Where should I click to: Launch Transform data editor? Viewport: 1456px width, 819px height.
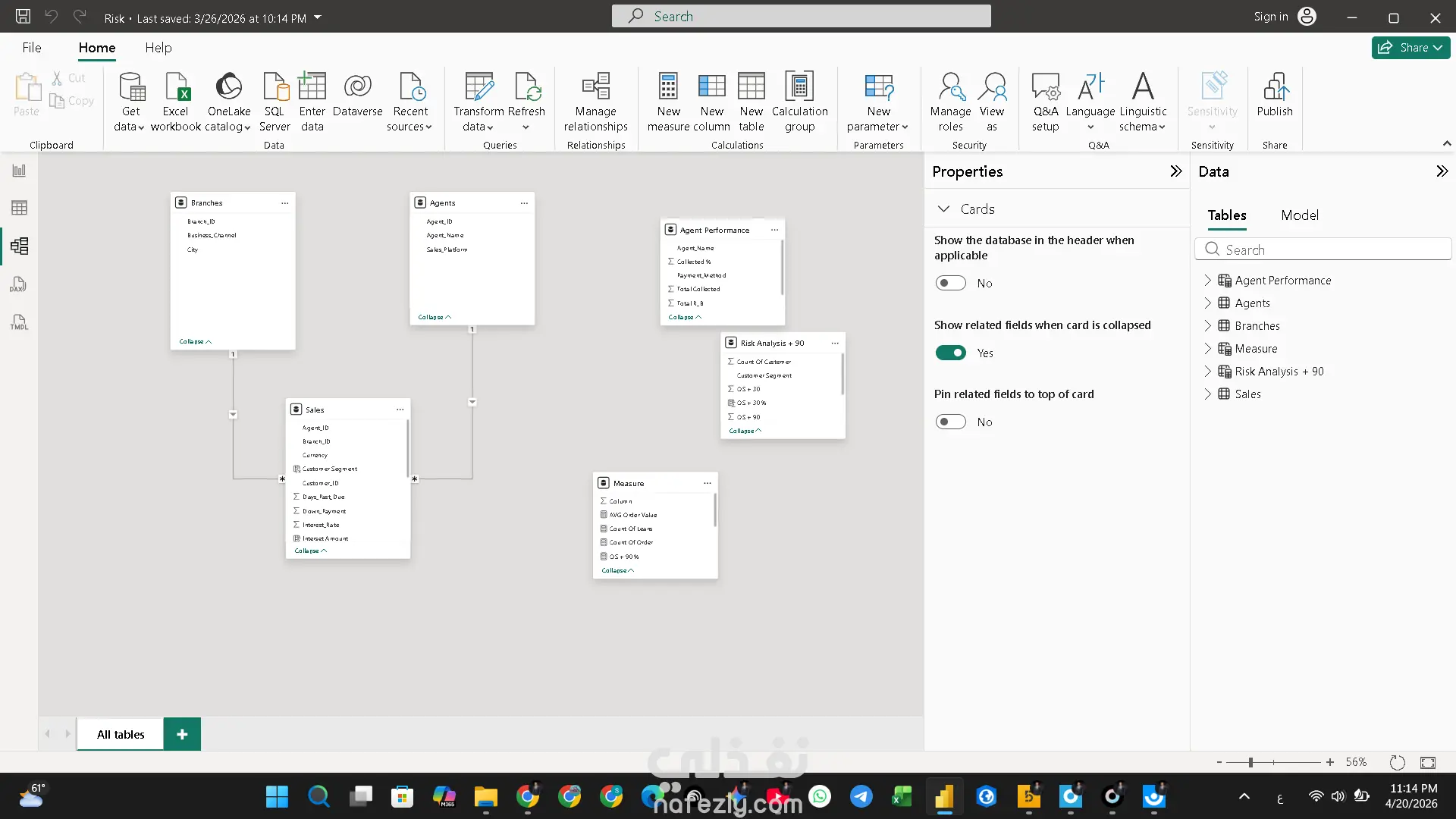pyautogui.click(x=479, y=102)
